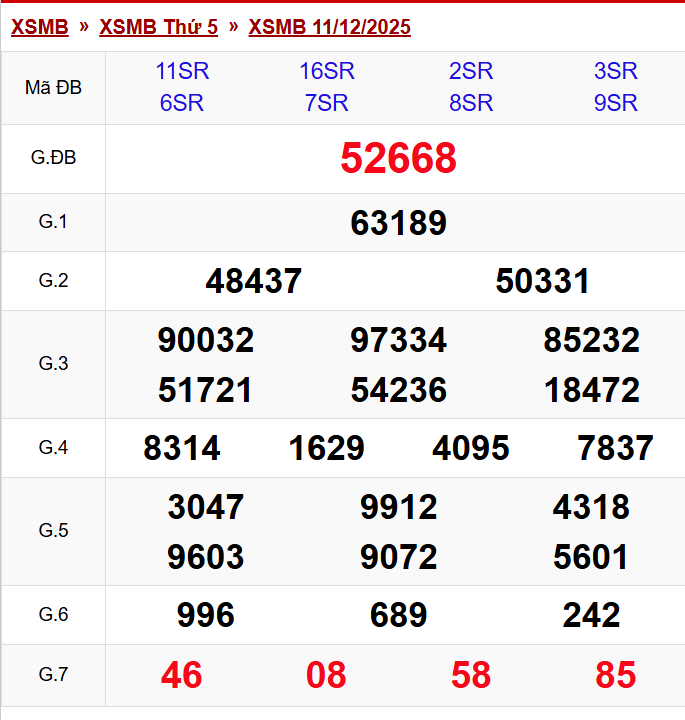This screenshot has height=720, width=685.
Task: Click the Mã ĐB row header
Action: [53, 87]
